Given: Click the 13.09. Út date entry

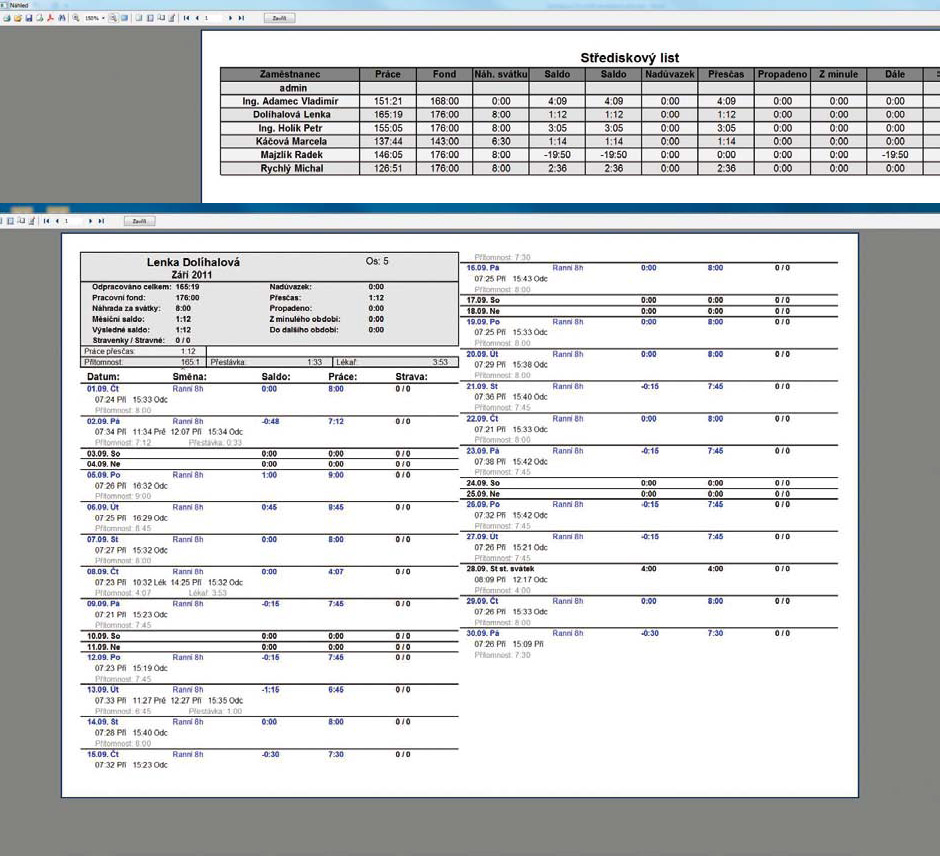Looking at the screenshot, I should pyautogui.click(x=103, y=690).
